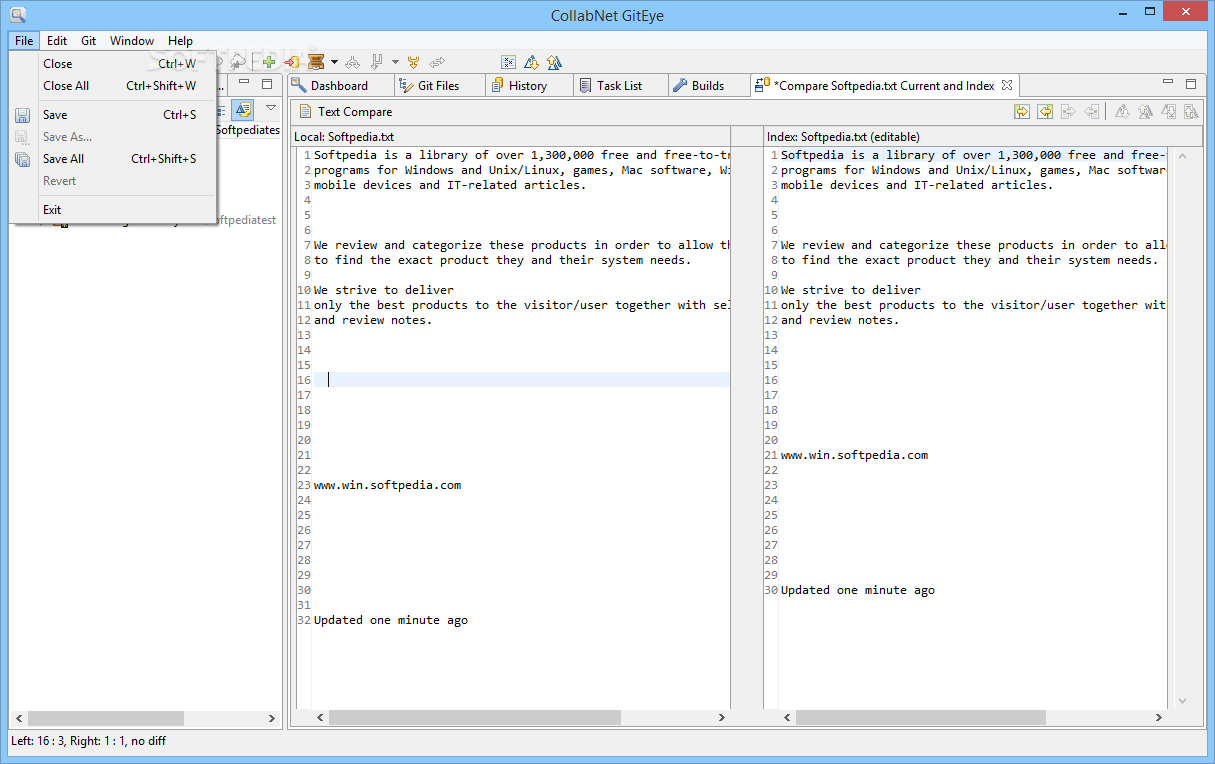Click compare toolbar Previous Difference icon

(1145, 111)
